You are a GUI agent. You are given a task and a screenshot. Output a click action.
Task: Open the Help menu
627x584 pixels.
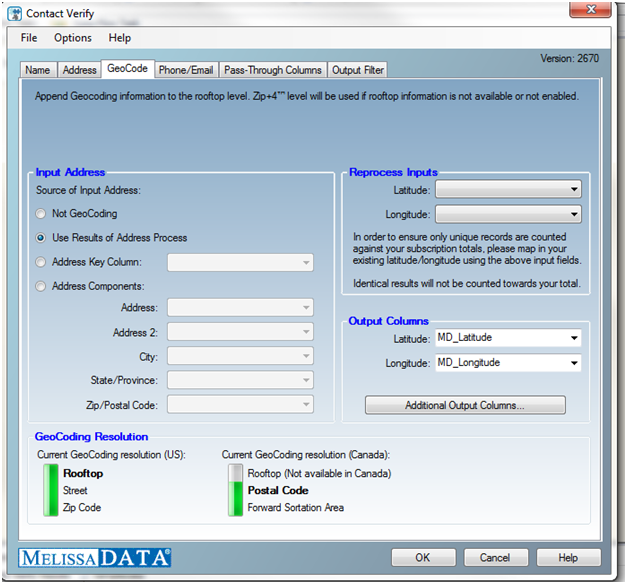(120, 38)
